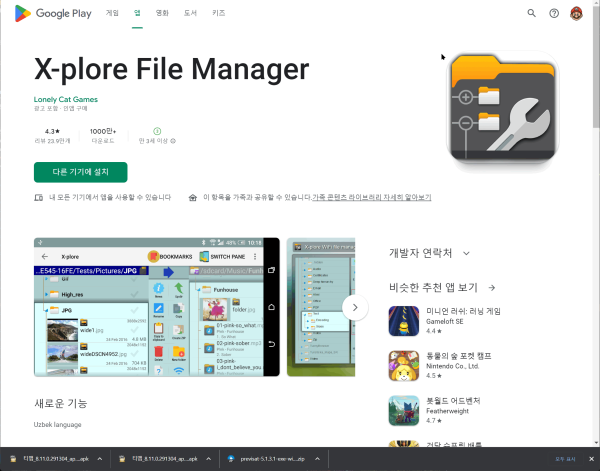600x471 pixels.
Task: Open 동물의 숲 포켓 캠프 title
Action: tap(459, 356)
